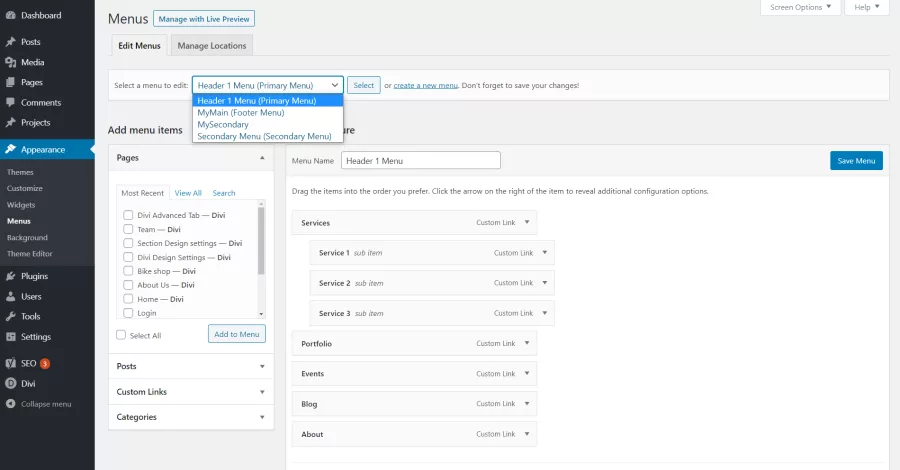This screenshot has height=470, width=900.
Task: Select Secondary Menu (Secondary Menu) option
Action: coord(267,137)
